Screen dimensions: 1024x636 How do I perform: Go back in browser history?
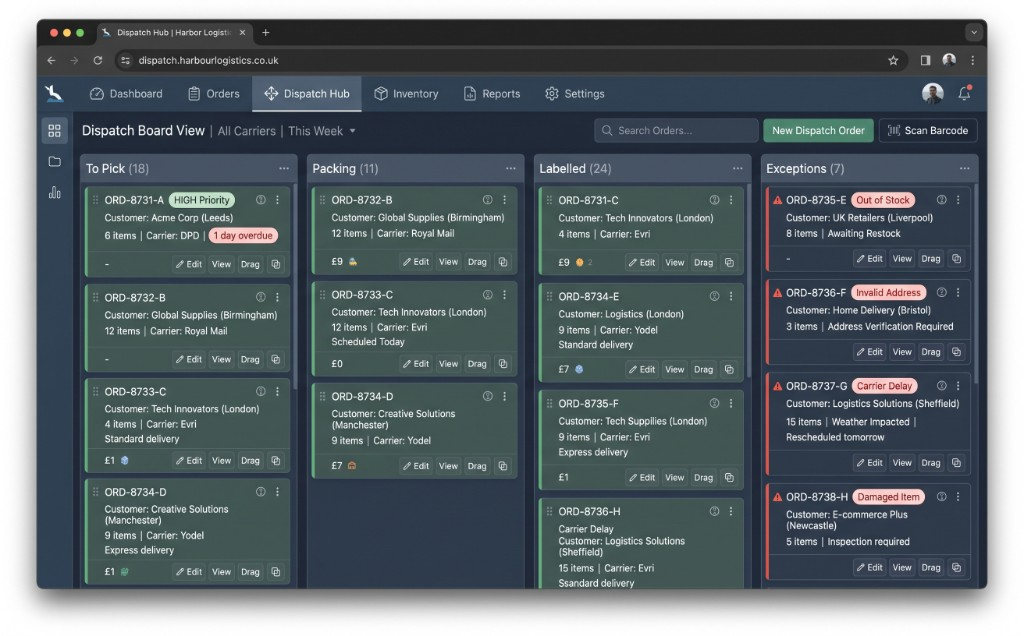(52, 60)
